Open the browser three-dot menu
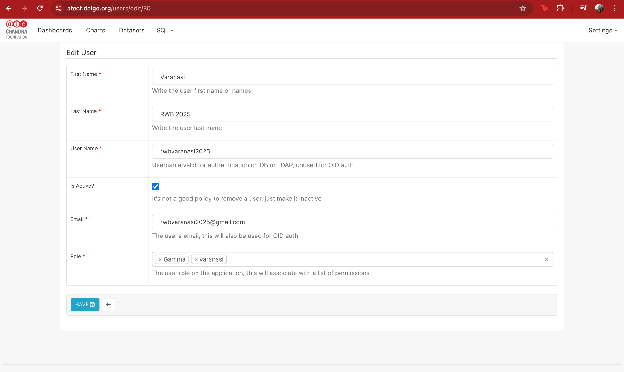Screen dimensions: 624x372 (615, 8)
